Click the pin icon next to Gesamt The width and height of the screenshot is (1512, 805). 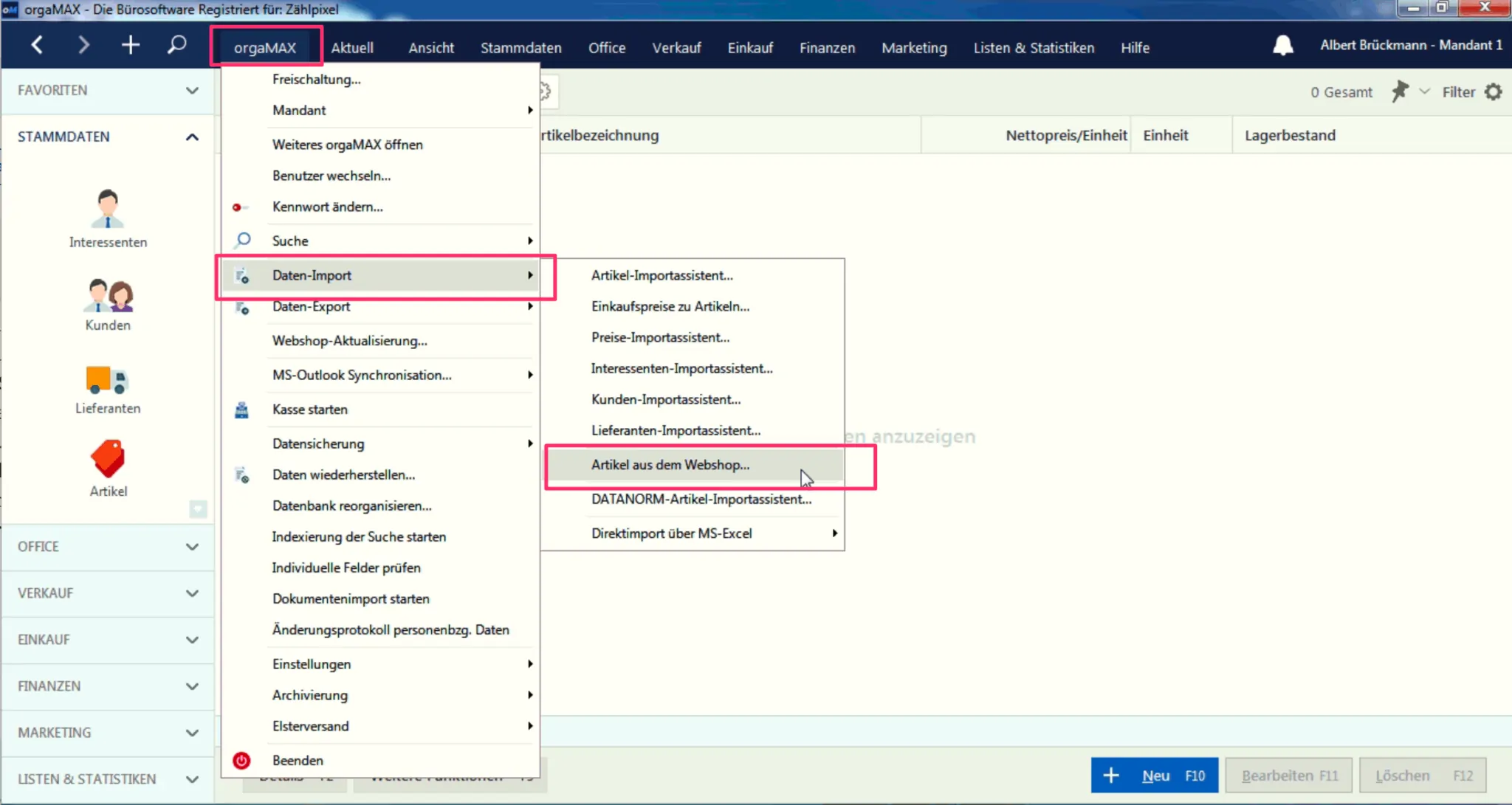tap(1399, 91)
